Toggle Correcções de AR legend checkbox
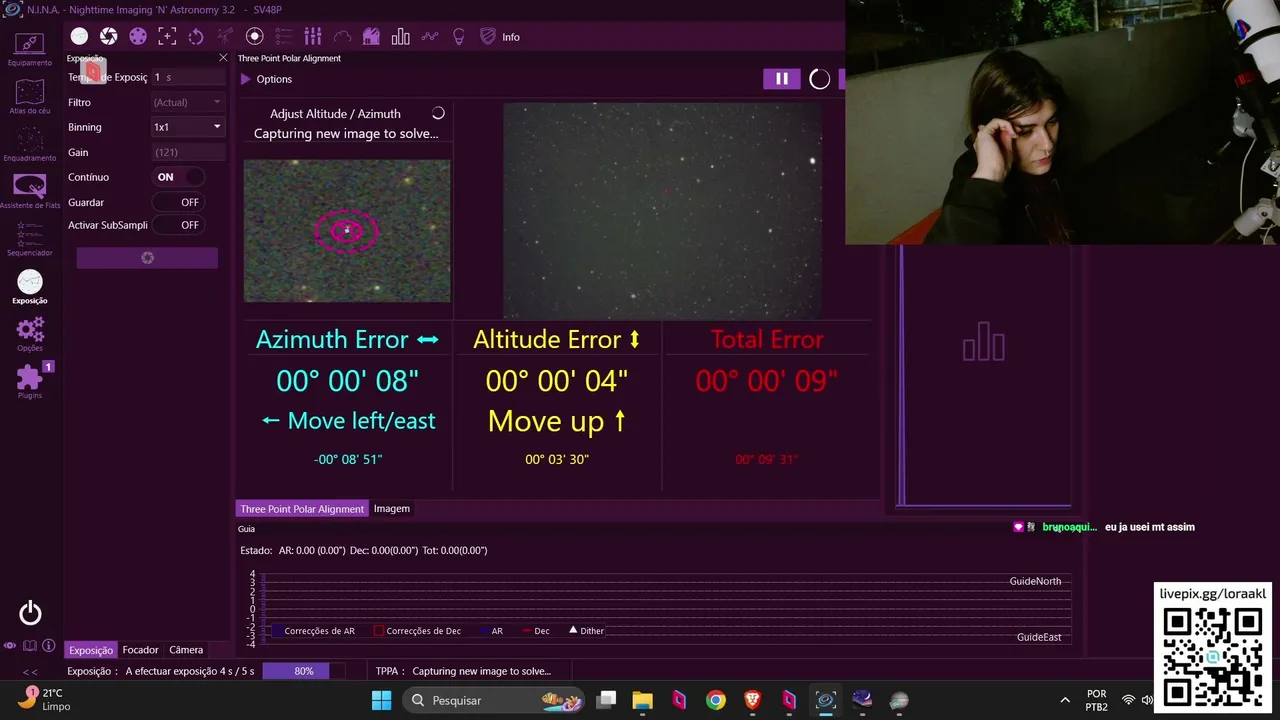Image resolution: width=1280 pixels, height=720 pixels. tap(313, 631)
